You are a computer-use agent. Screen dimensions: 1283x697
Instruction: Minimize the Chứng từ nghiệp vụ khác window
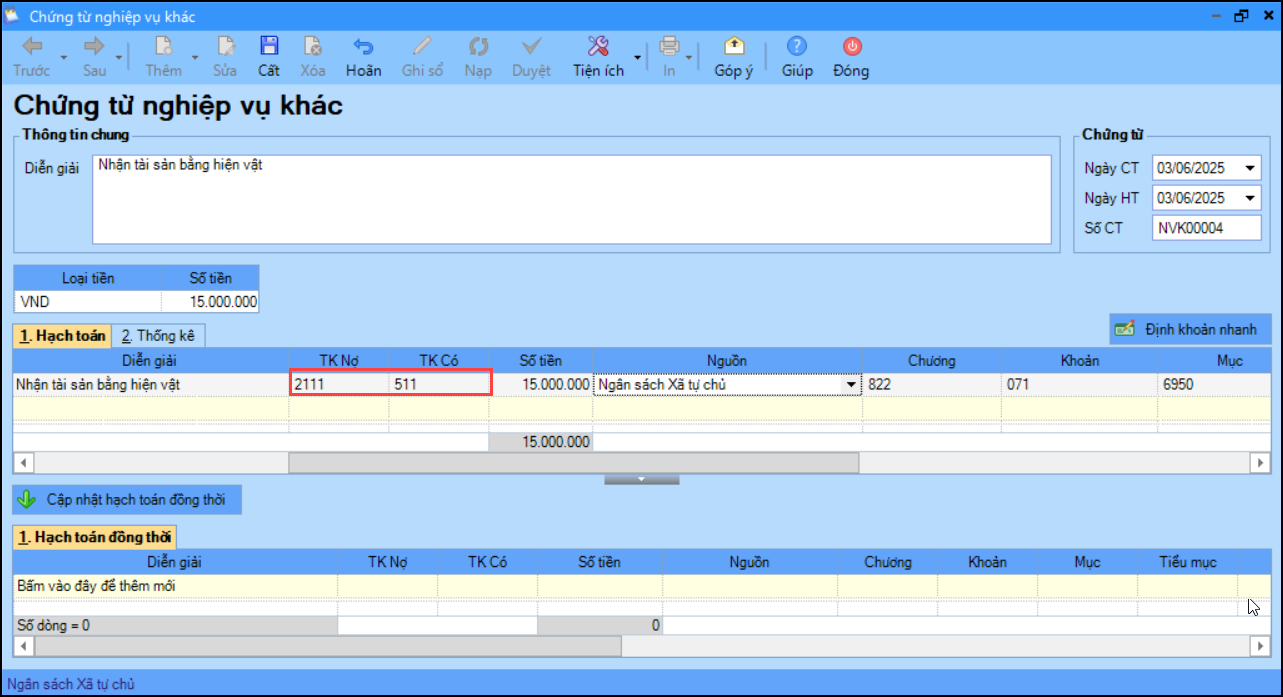coord(1216,16)
